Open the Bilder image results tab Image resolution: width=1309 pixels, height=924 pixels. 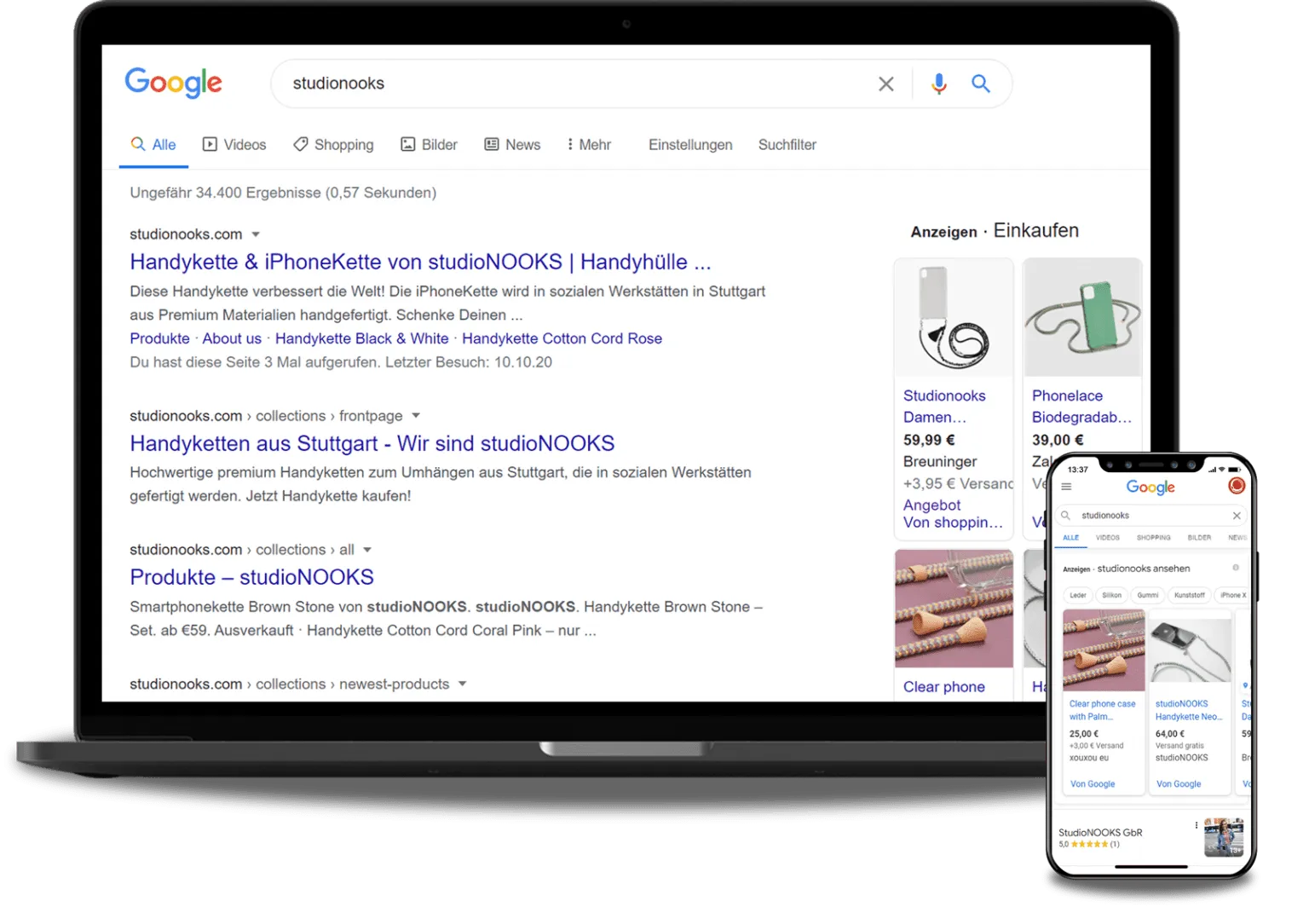(x=430, y=145)
